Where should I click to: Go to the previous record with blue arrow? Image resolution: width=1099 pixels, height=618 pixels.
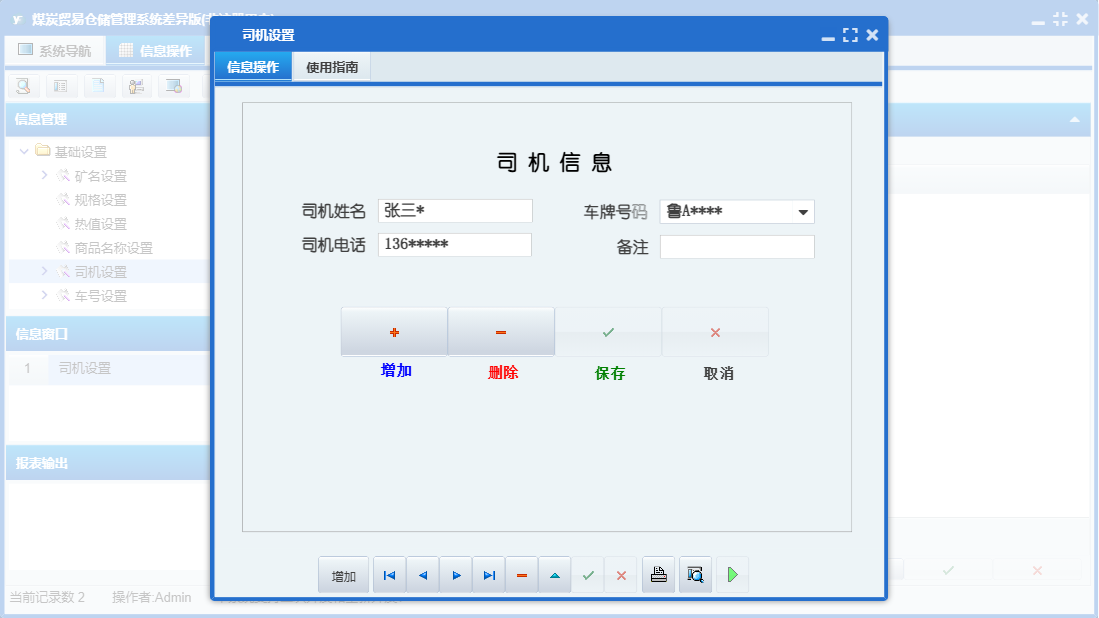[x=422, y=574]
